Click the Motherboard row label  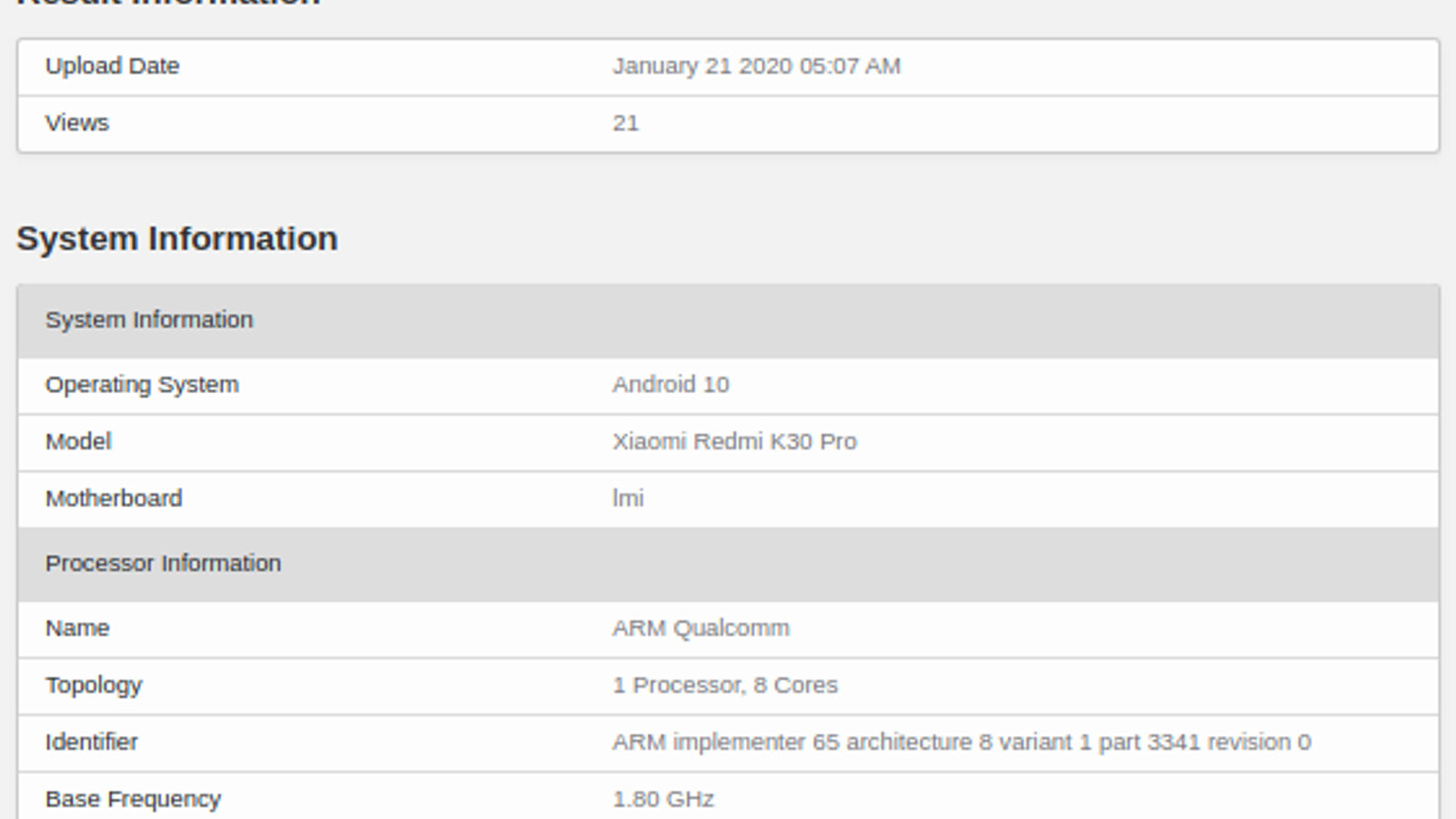[x=114, y=499]
